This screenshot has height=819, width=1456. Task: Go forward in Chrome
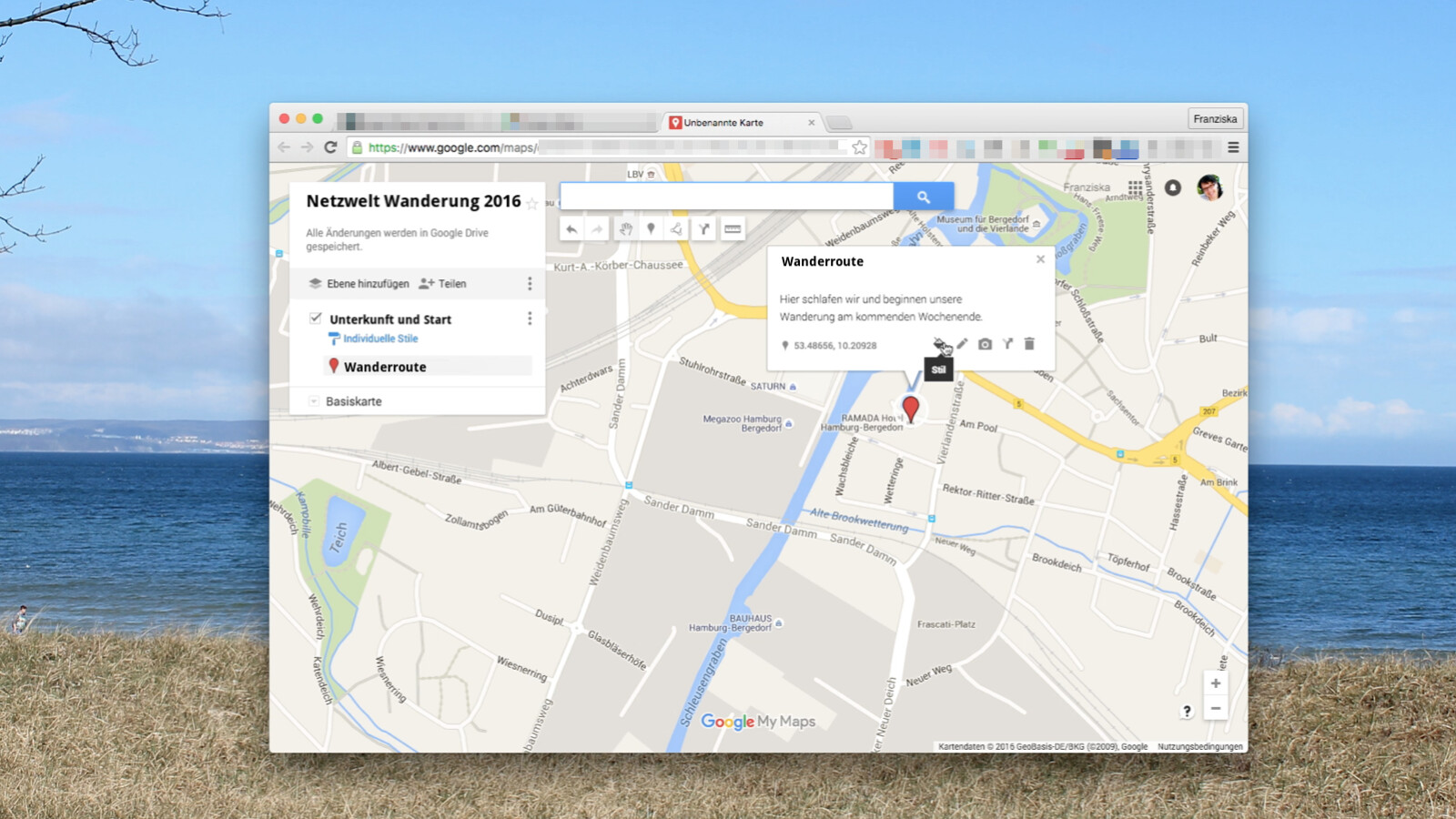(307, 147)
